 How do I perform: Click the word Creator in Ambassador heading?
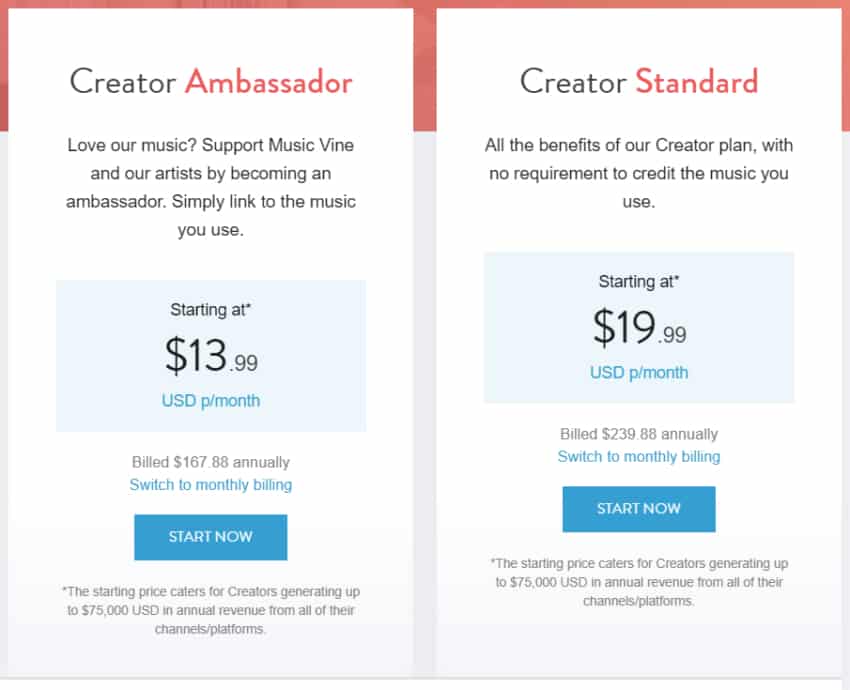point(123,82)
